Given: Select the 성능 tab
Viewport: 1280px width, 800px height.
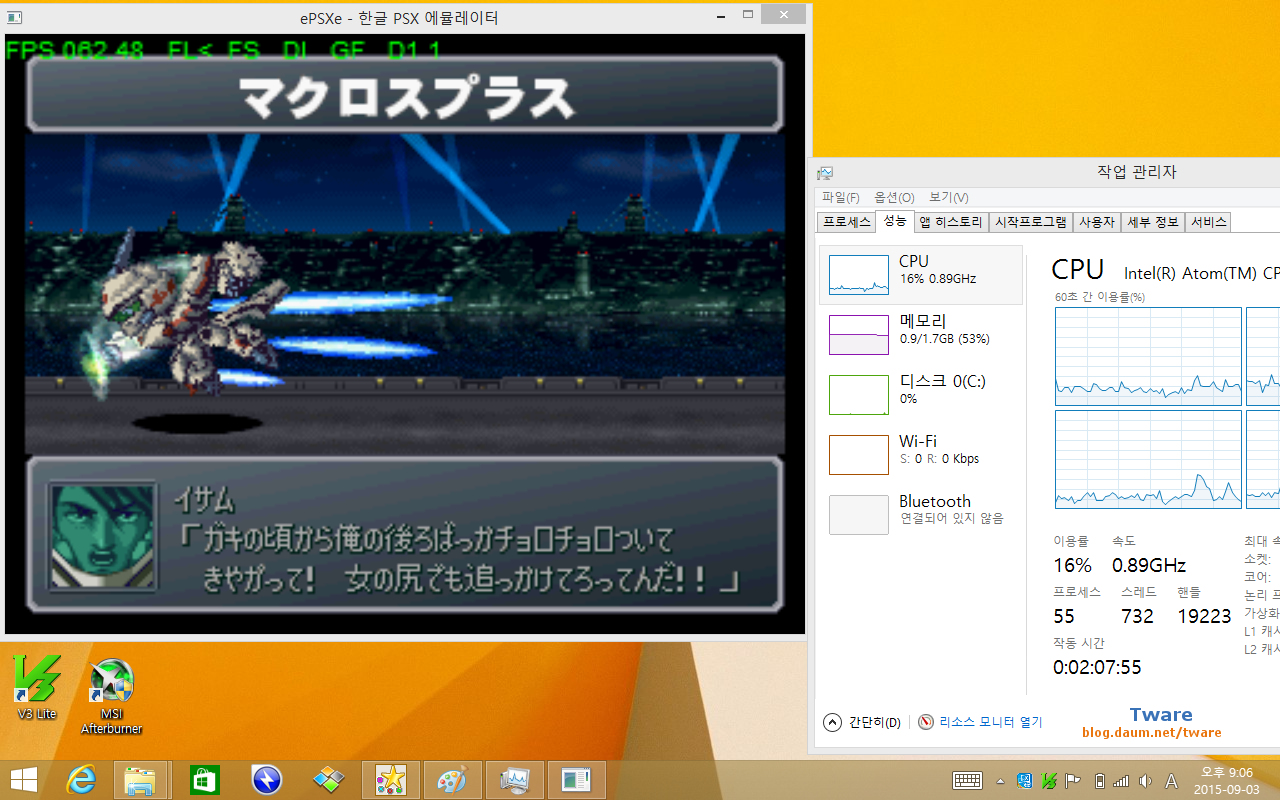Looking at the screenshot, I should pos(895,221).
